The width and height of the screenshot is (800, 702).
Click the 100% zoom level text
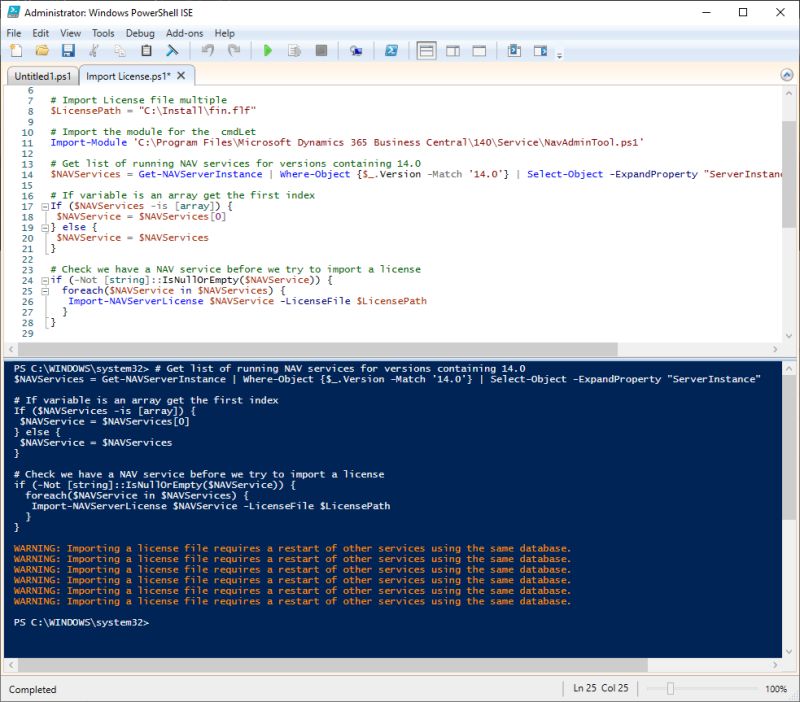[x=776, y=689]
